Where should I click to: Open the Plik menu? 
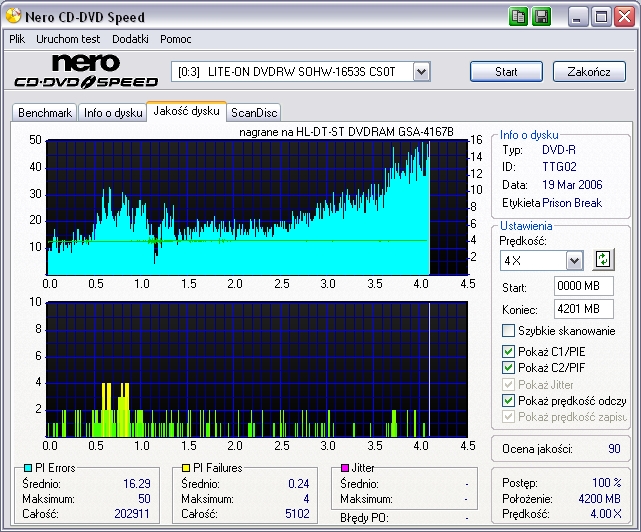[x=17, y=39]
